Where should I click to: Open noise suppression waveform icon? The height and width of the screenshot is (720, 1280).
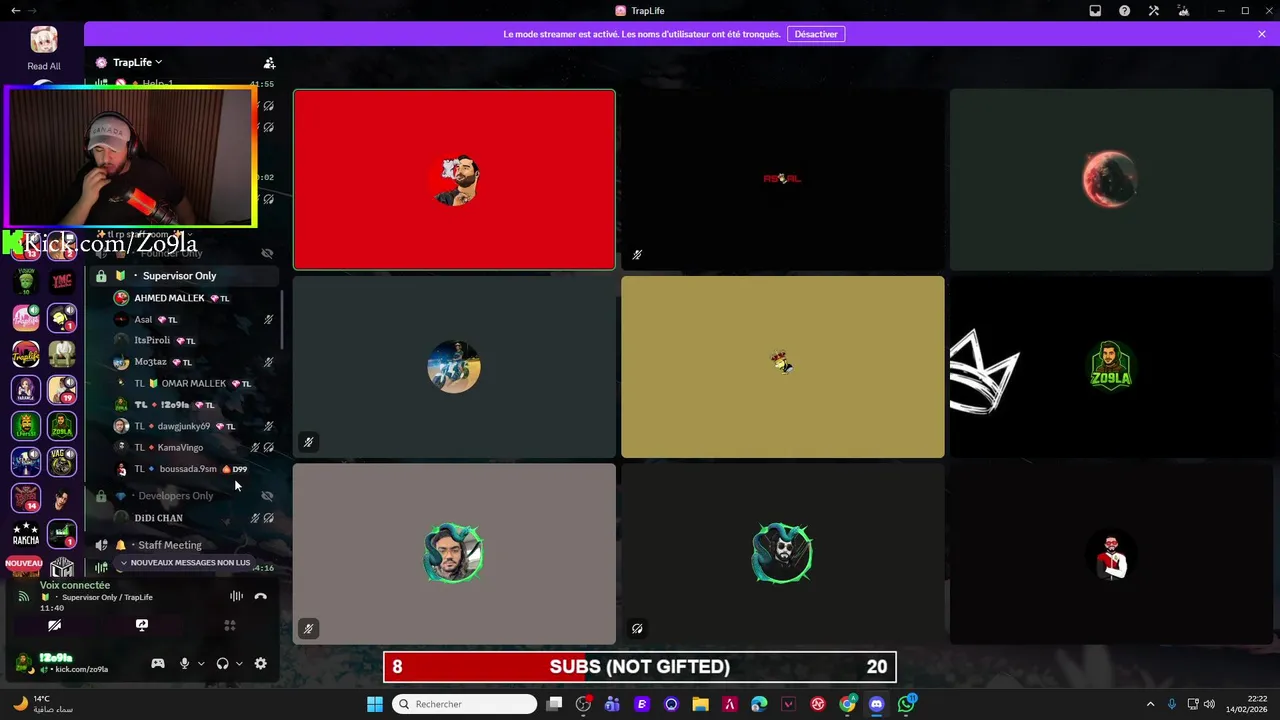[x=236, y=596]
